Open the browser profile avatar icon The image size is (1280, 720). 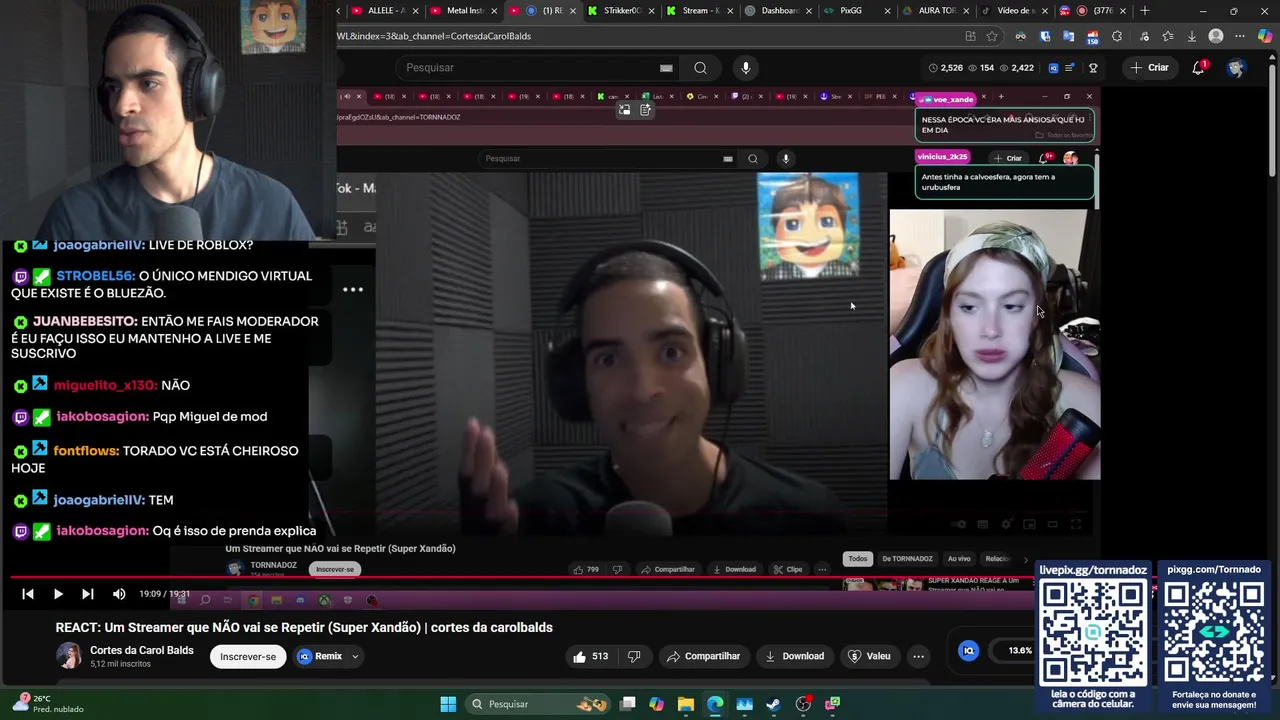click(x=1216, y=36)
